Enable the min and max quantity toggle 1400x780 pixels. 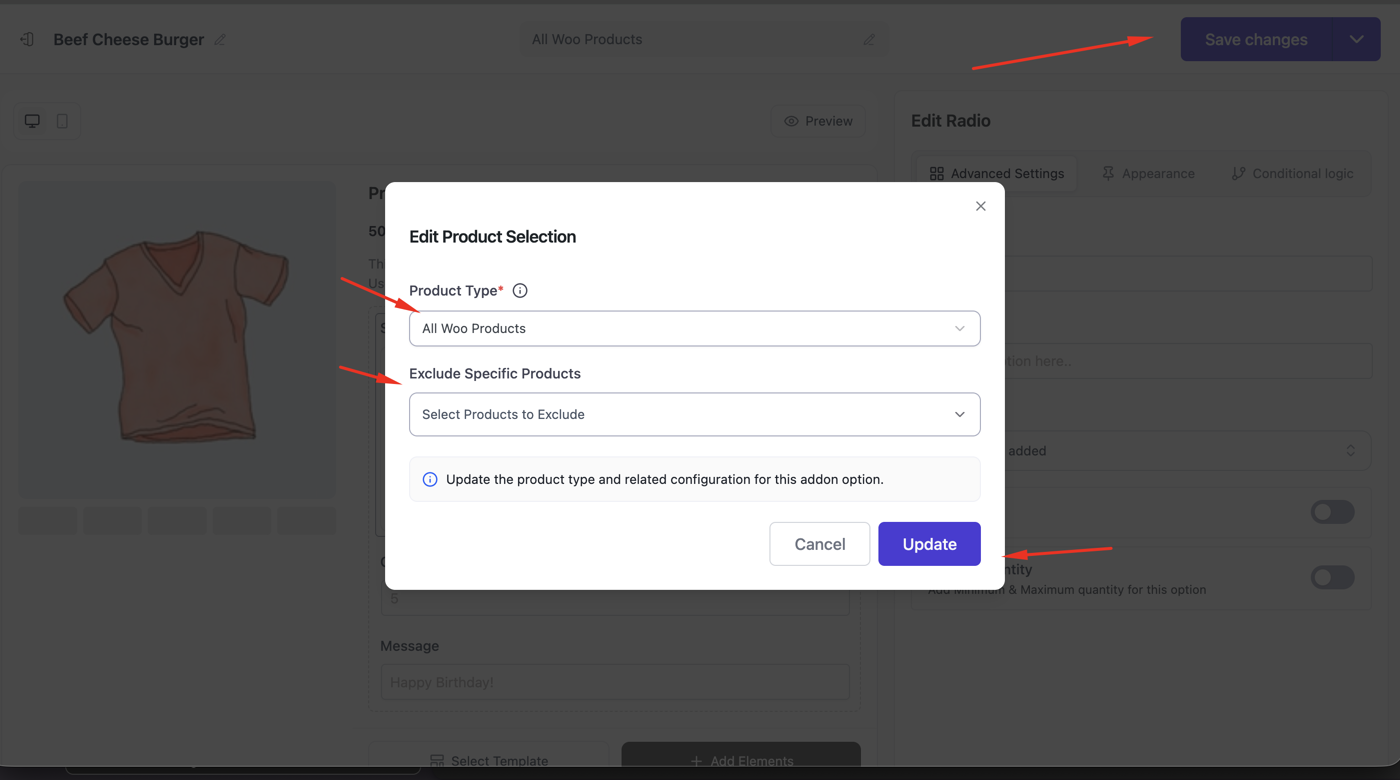point(1332,577)
